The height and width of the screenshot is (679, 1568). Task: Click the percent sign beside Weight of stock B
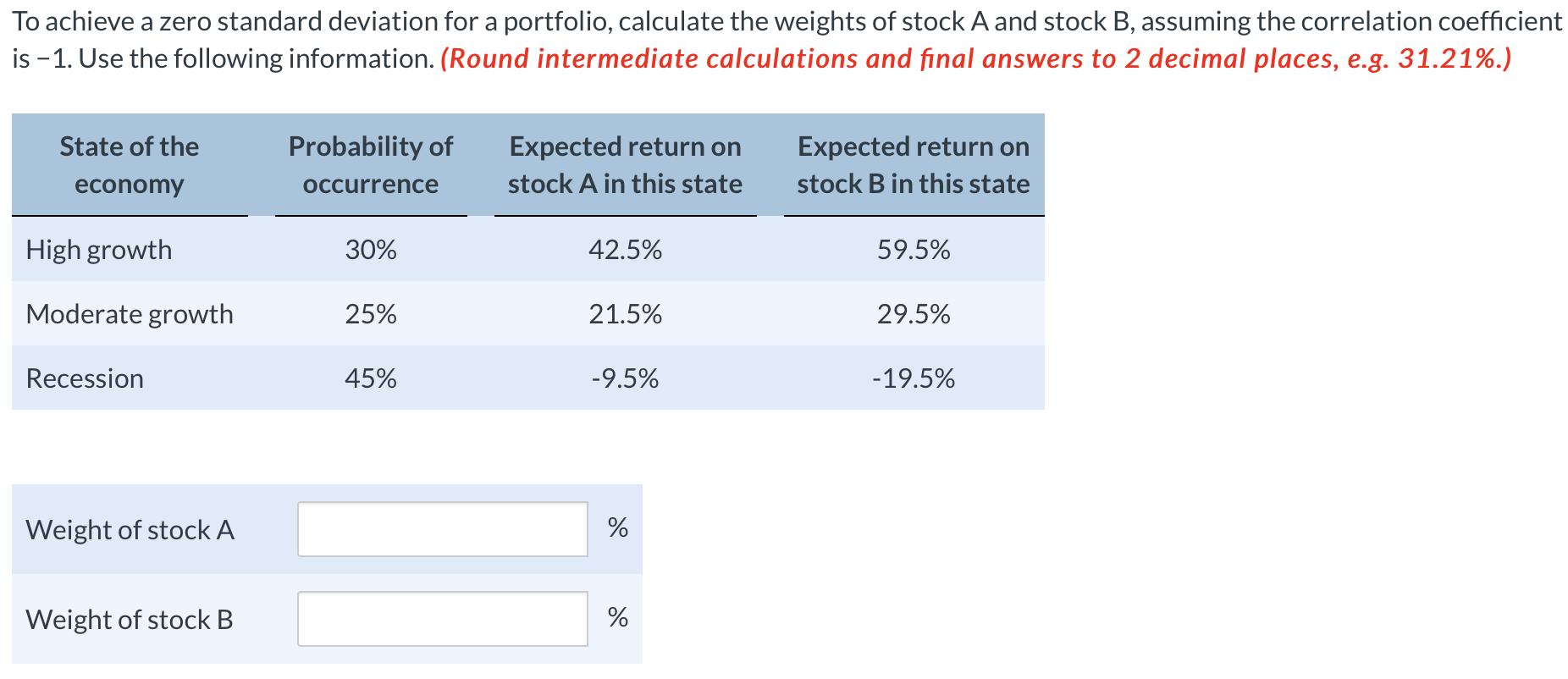click(x=617, y=618)
